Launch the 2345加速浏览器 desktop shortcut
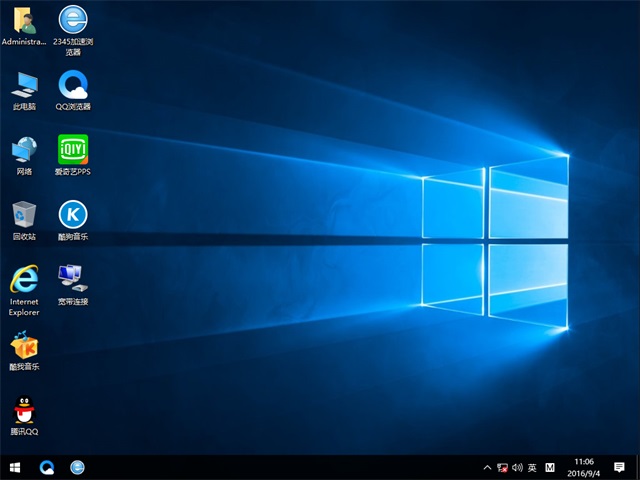 [73, 21]
